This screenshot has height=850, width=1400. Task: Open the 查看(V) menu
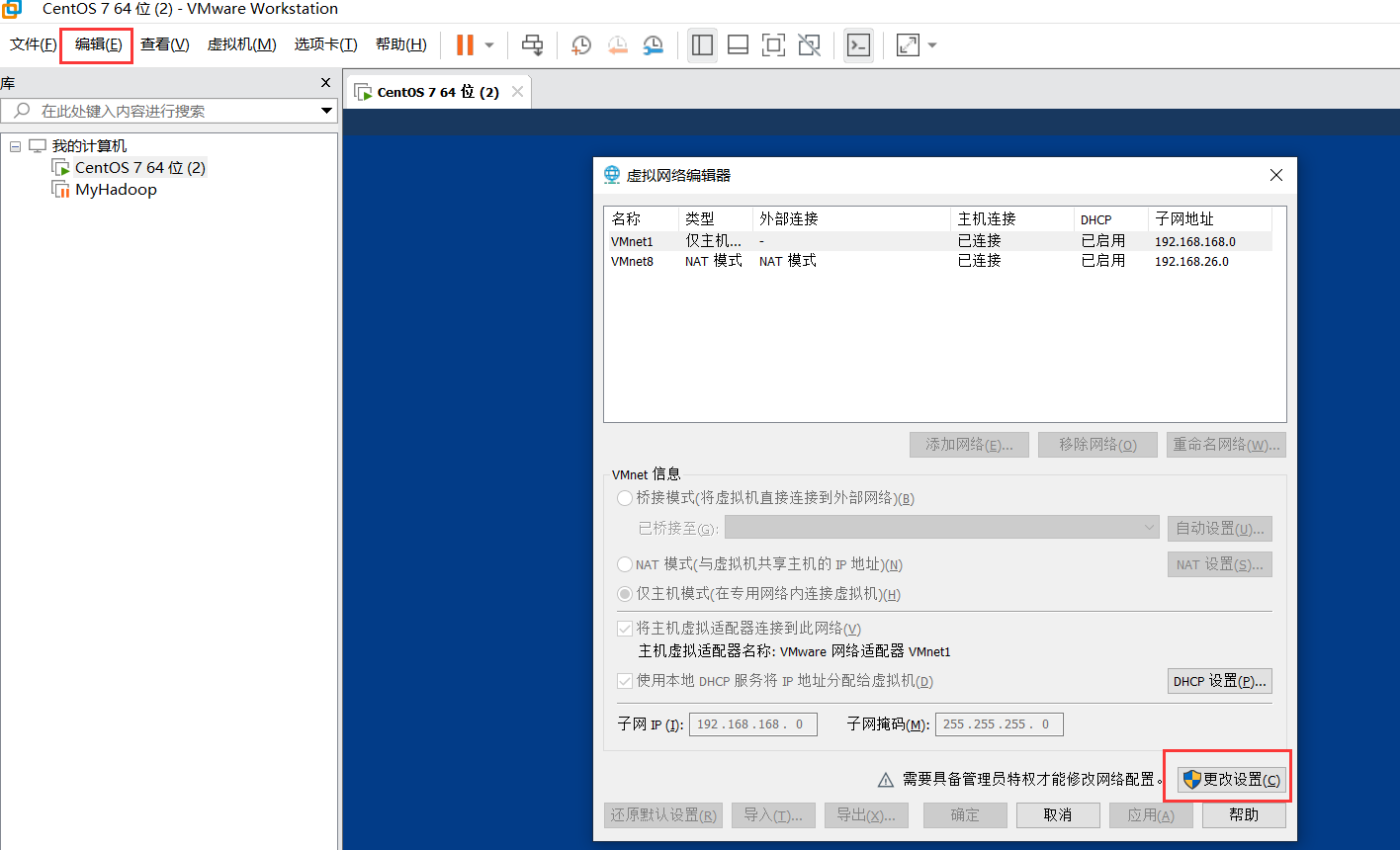pos(164,44)
